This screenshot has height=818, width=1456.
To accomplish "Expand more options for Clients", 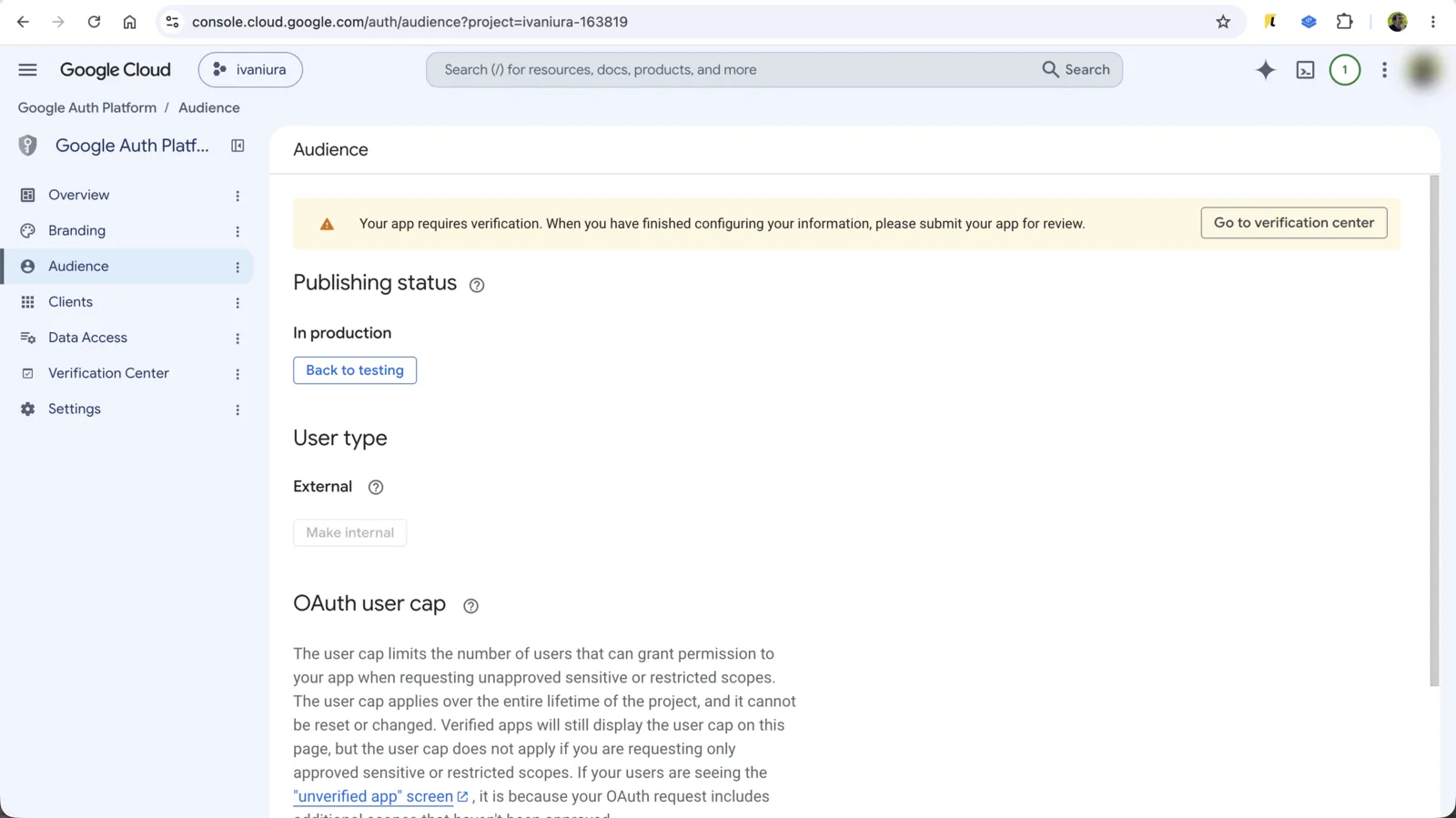I will (238, 303).
